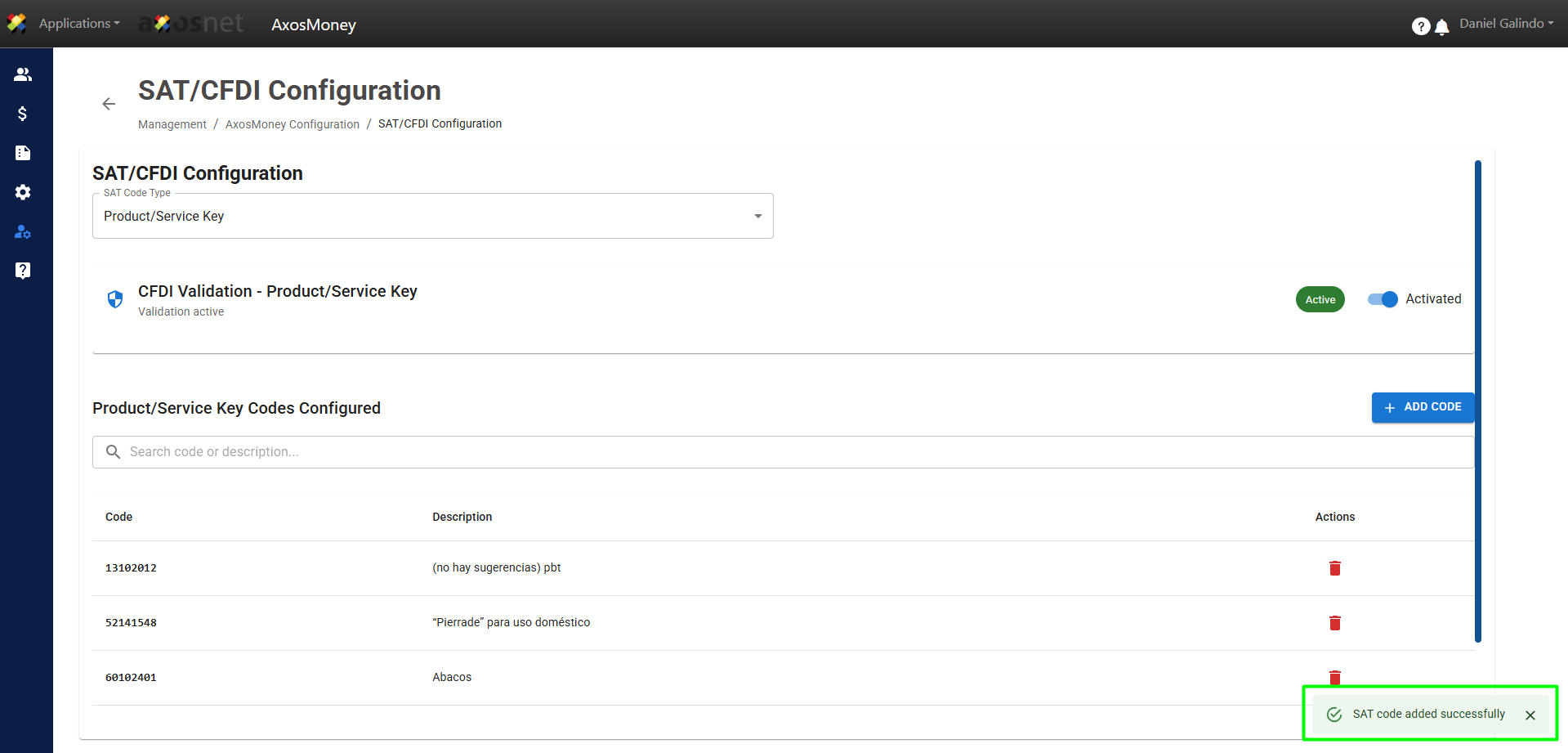
Task: Click the search code or description field
Action: 783,452
